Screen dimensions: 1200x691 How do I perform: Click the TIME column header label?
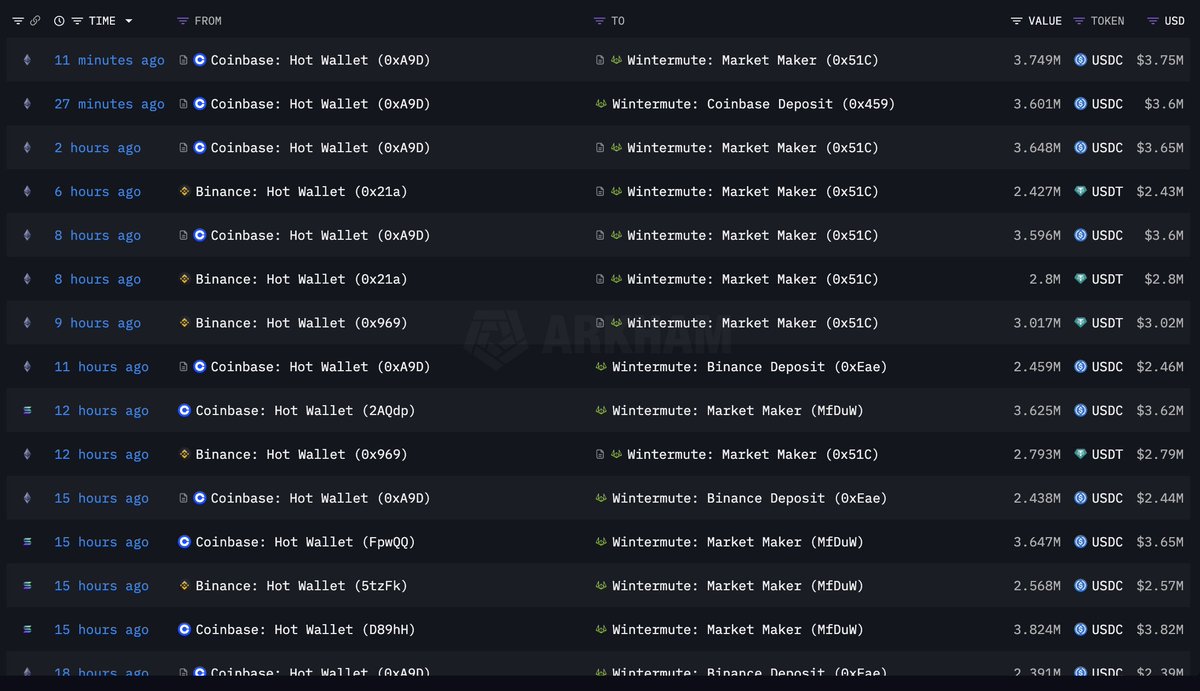(102, 21)
